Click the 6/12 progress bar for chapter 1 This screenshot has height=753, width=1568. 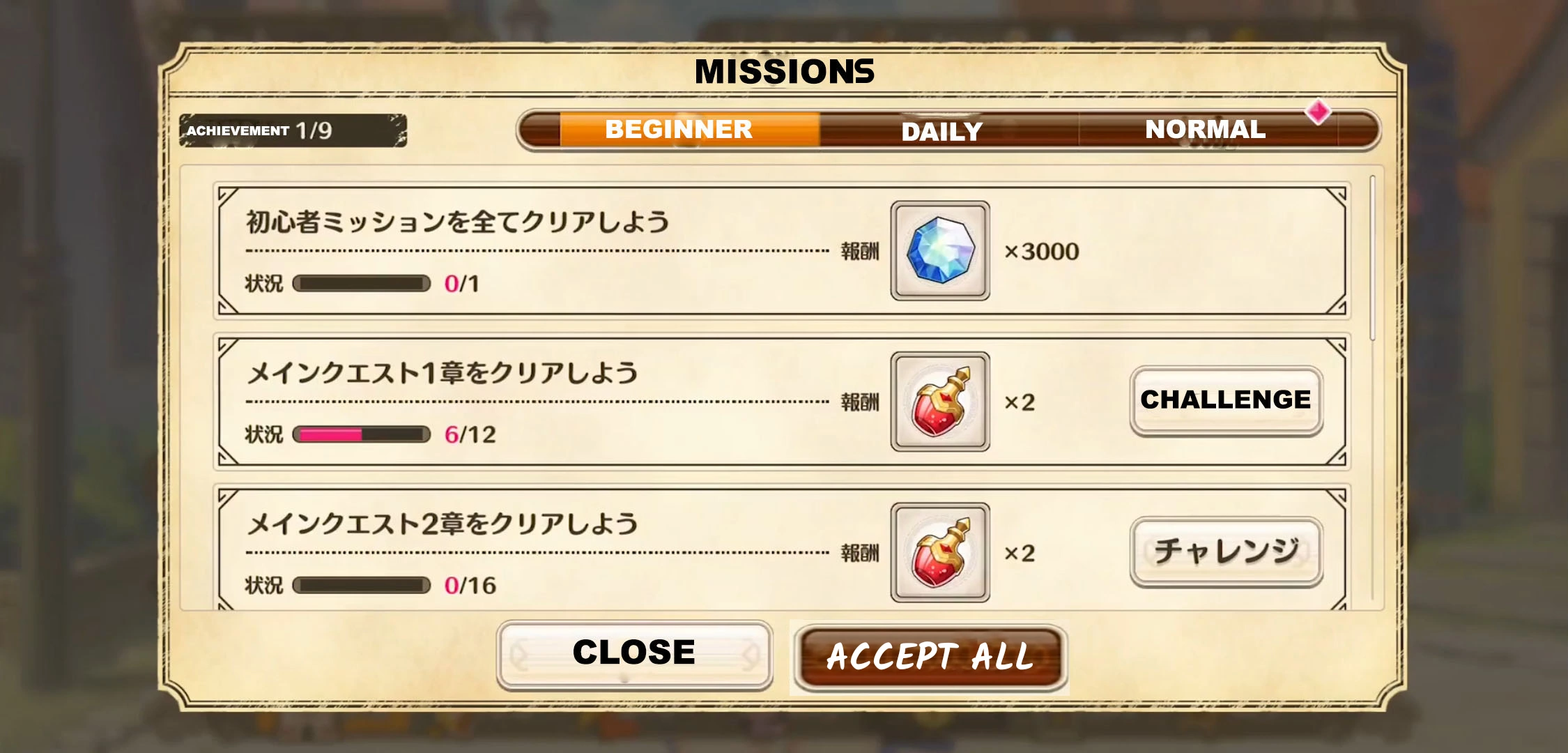point(361,434)
